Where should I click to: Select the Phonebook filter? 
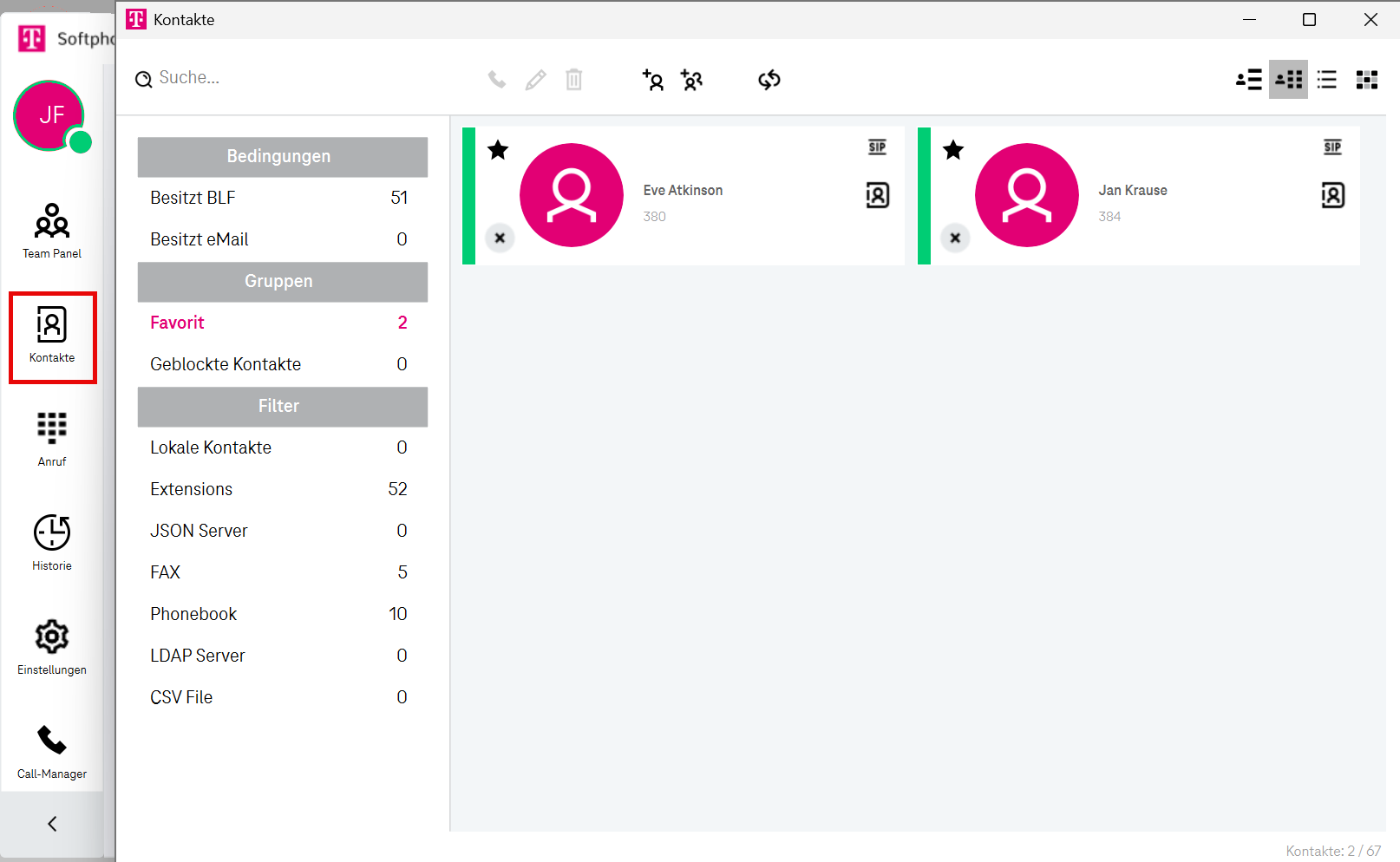pyautogui.click(x=193, y=614)
